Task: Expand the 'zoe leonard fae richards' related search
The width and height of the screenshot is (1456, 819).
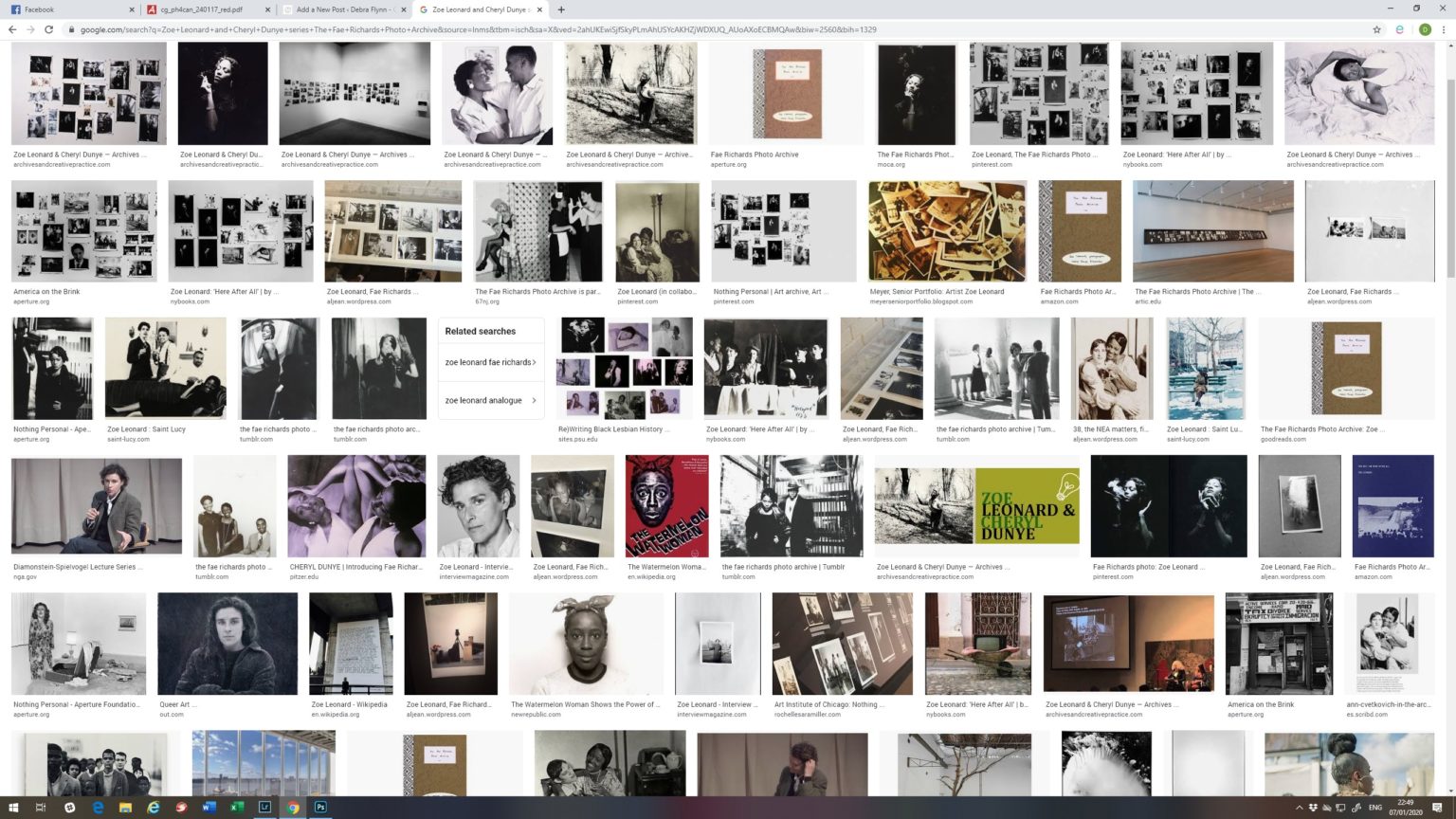Action: click(487, 361)
